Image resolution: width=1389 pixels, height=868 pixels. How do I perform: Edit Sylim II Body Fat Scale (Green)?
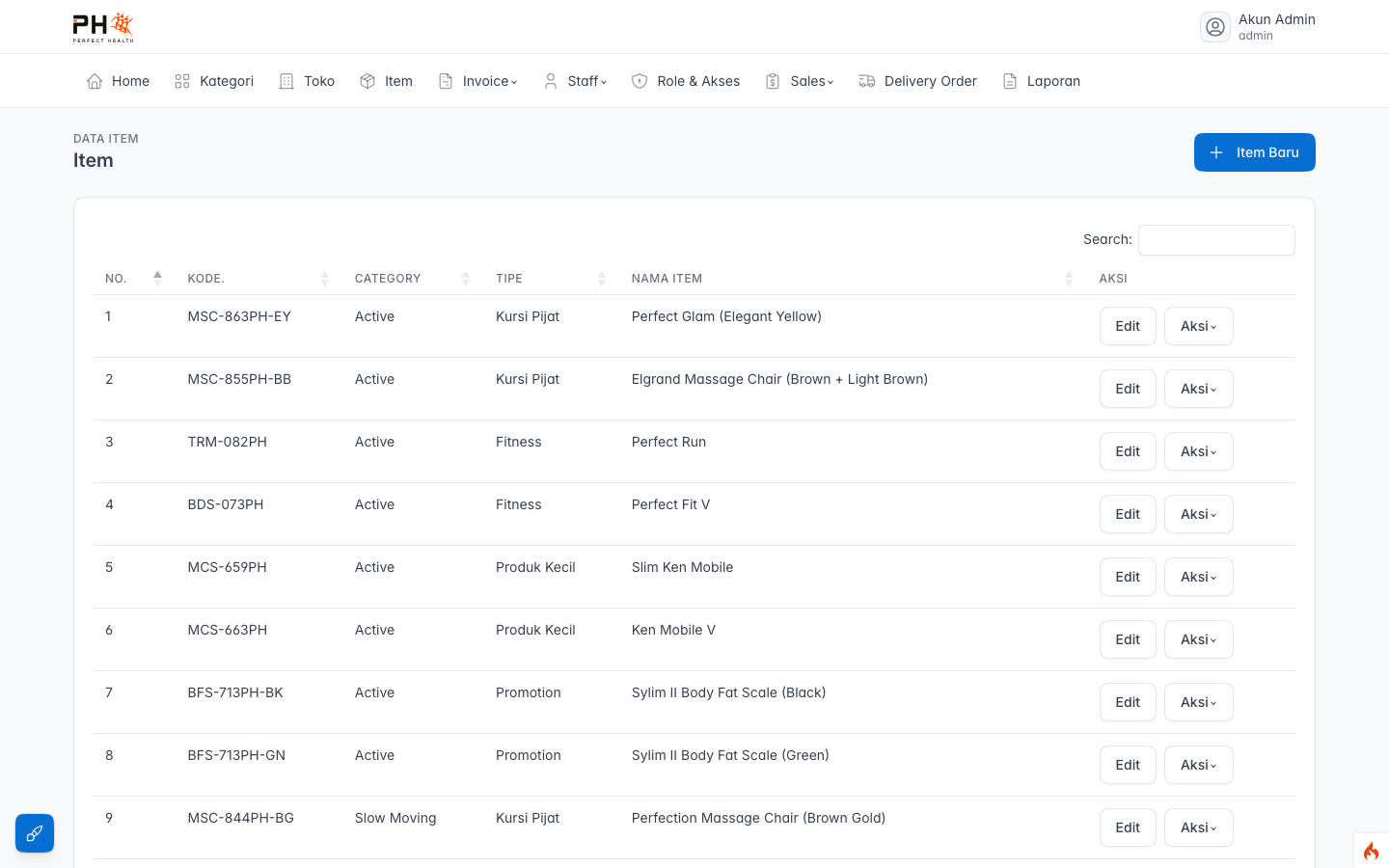click(x=1128, y=765)
